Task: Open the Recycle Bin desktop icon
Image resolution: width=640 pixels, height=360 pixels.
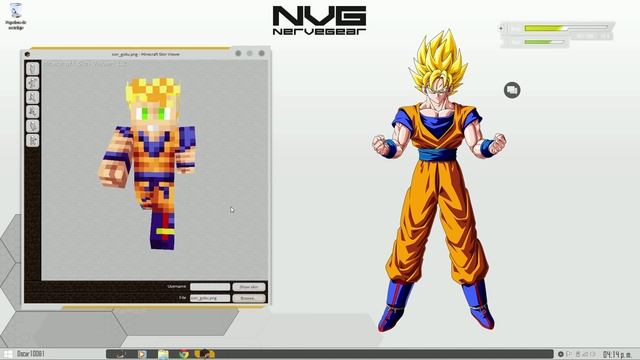Action: pos(16,16)
